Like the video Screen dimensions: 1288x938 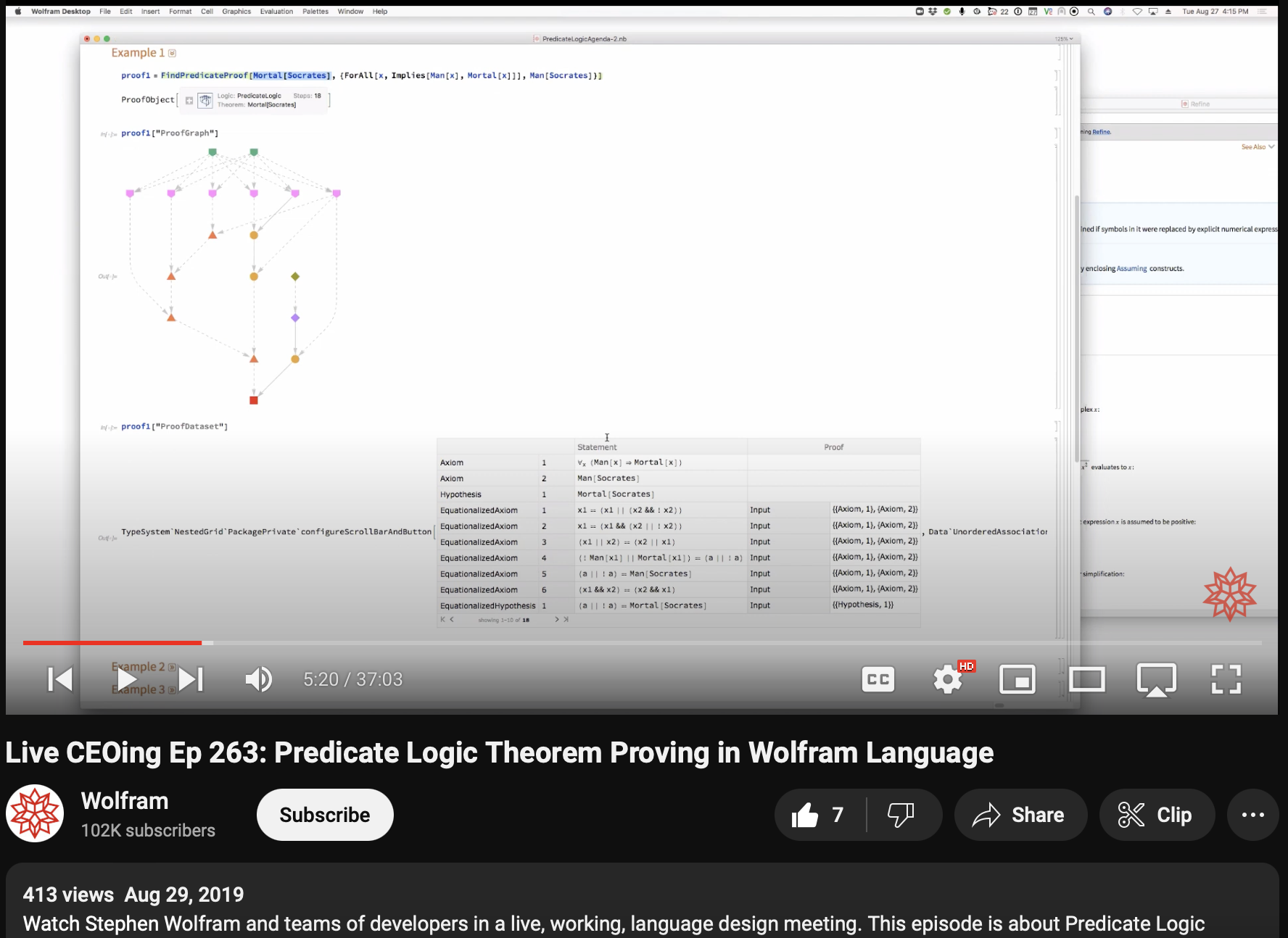pyautogui.click(x=820, y=815)
